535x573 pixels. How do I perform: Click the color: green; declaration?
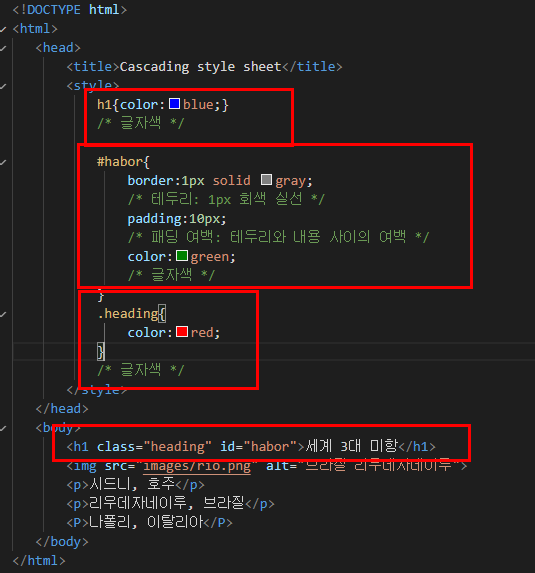tap(182, 257)
